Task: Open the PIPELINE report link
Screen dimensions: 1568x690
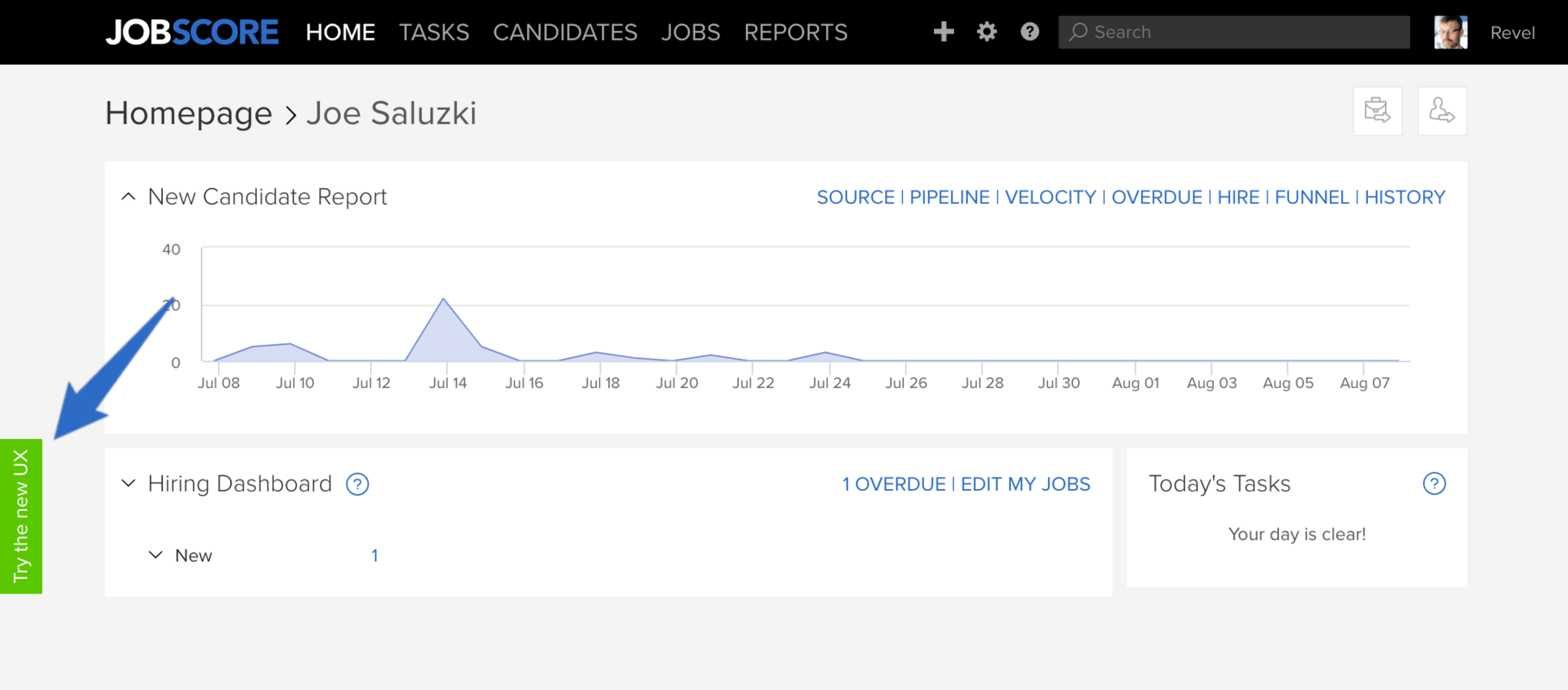Action: click(949, 198)
